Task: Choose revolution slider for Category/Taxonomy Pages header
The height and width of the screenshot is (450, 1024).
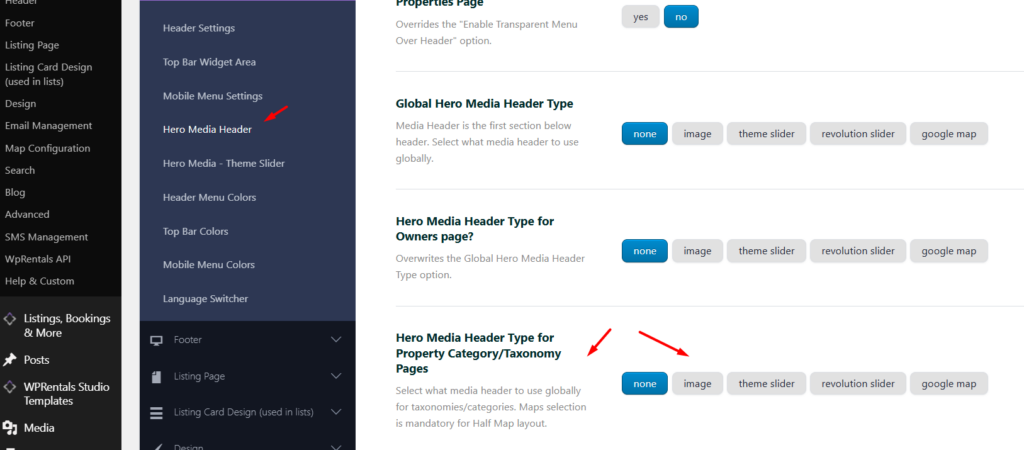Action: (858, 383)
